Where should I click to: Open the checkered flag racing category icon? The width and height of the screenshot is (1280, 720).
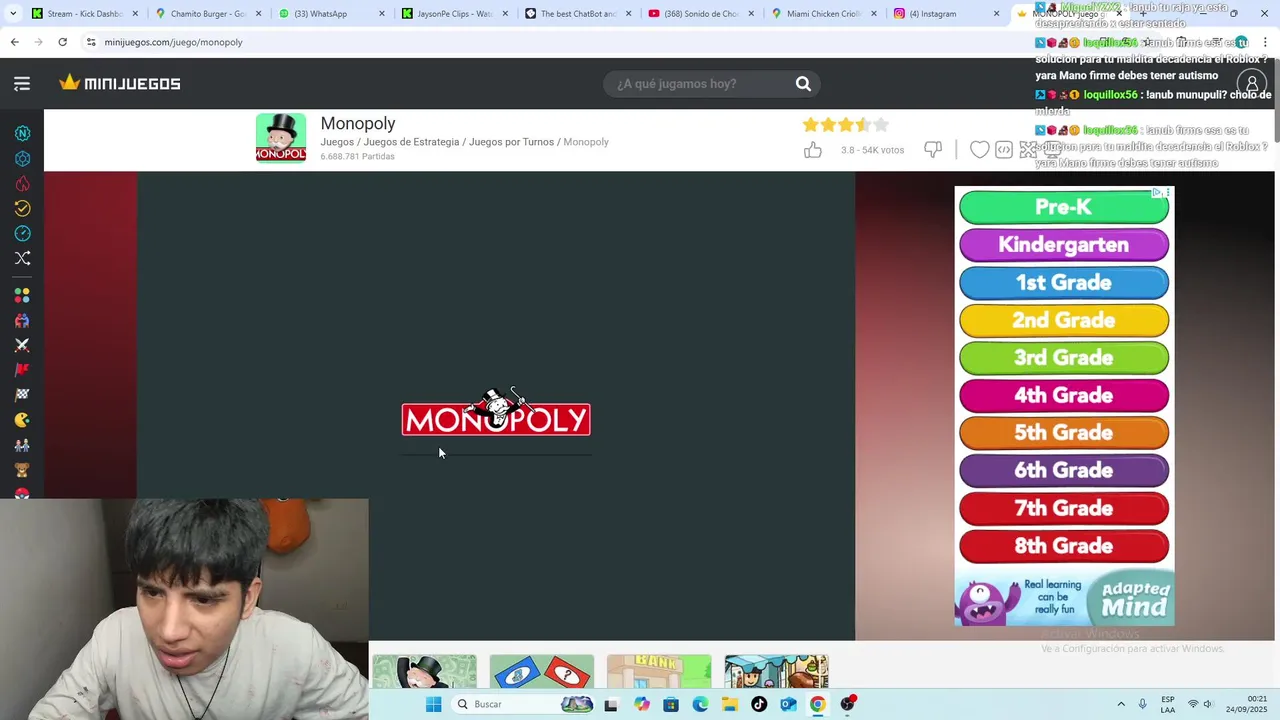tap(22, 395)
